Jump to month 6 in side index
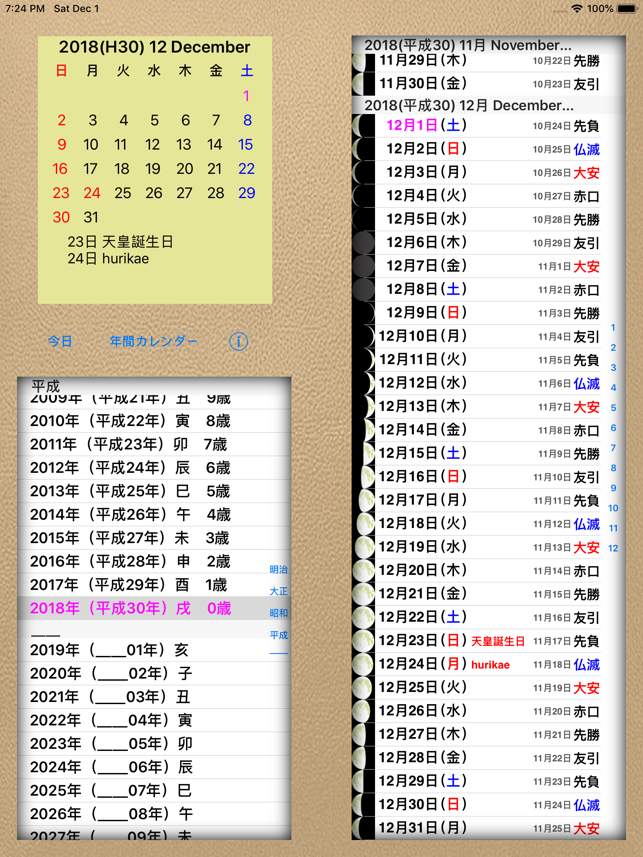This screenshot has height=857, width=643. point(613,428)
